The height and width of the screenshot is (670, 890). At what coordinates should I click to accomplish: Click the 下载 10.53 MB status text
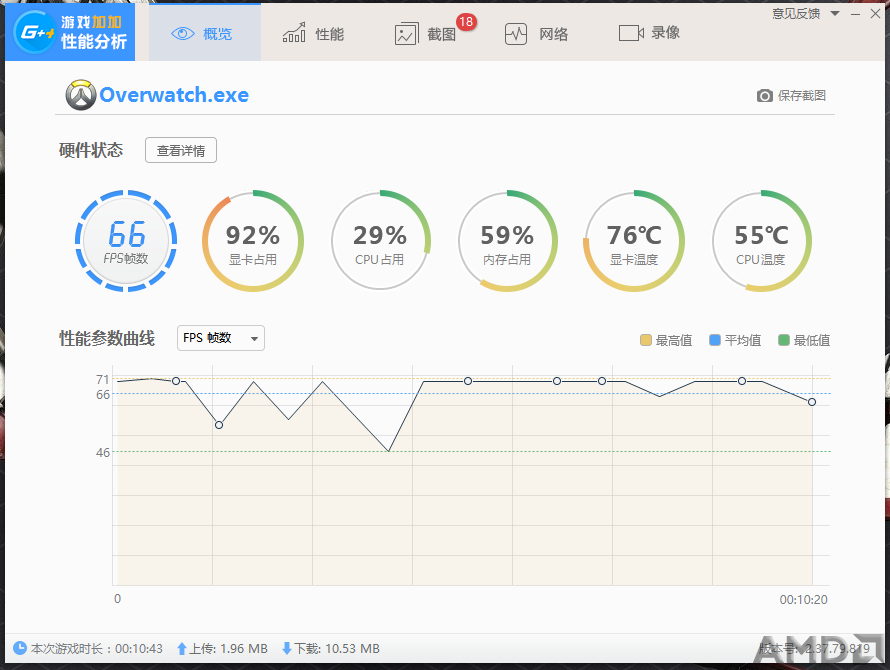pos(337,648)
